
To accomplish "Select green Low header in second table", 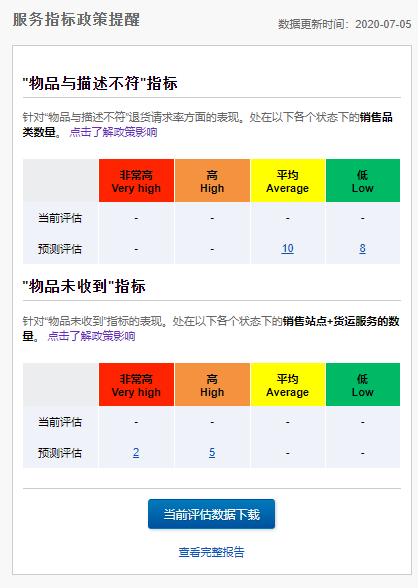I will (x=363, y=384).
